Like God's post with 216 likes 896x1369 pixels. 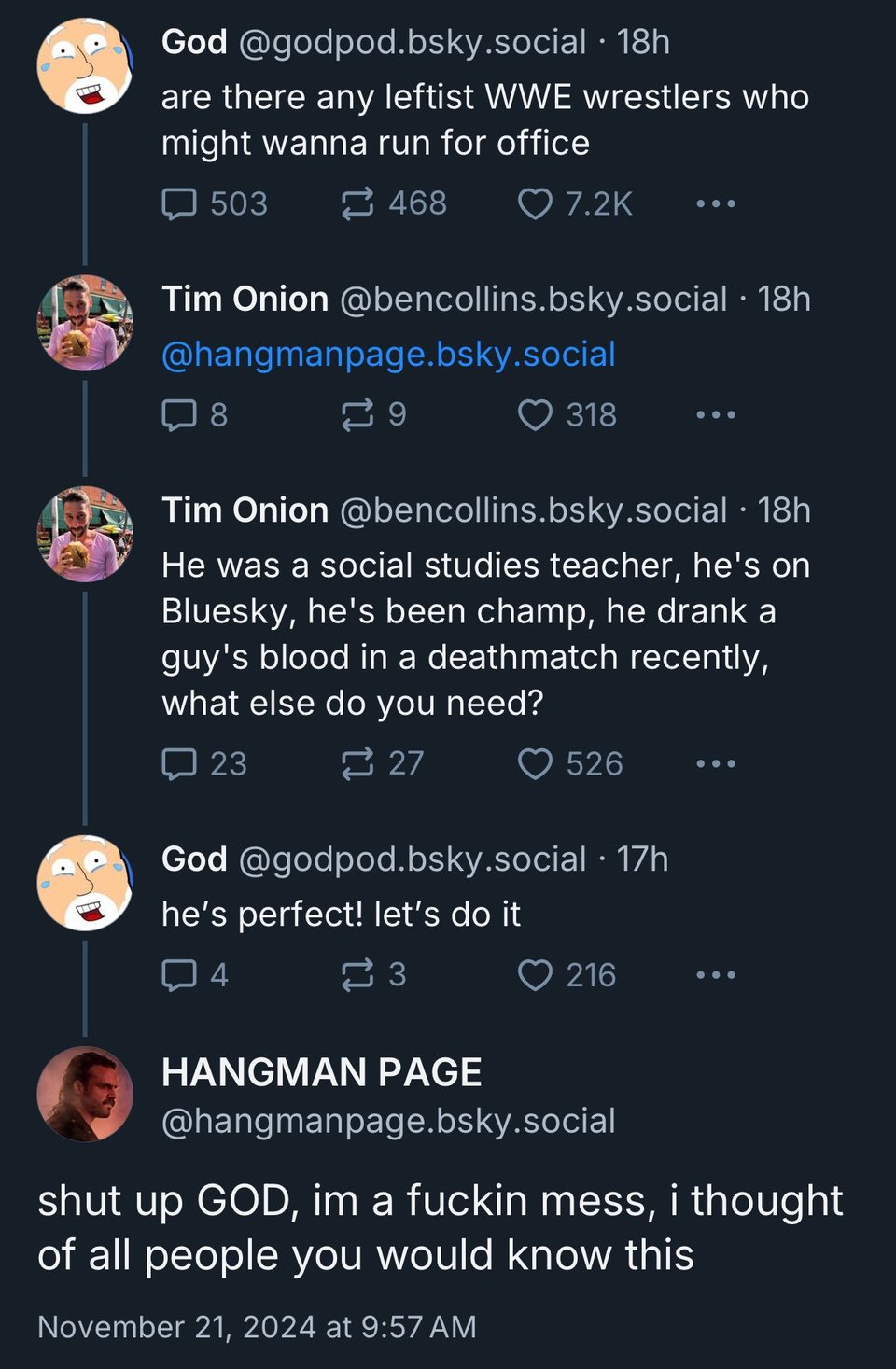pos(535,975)
